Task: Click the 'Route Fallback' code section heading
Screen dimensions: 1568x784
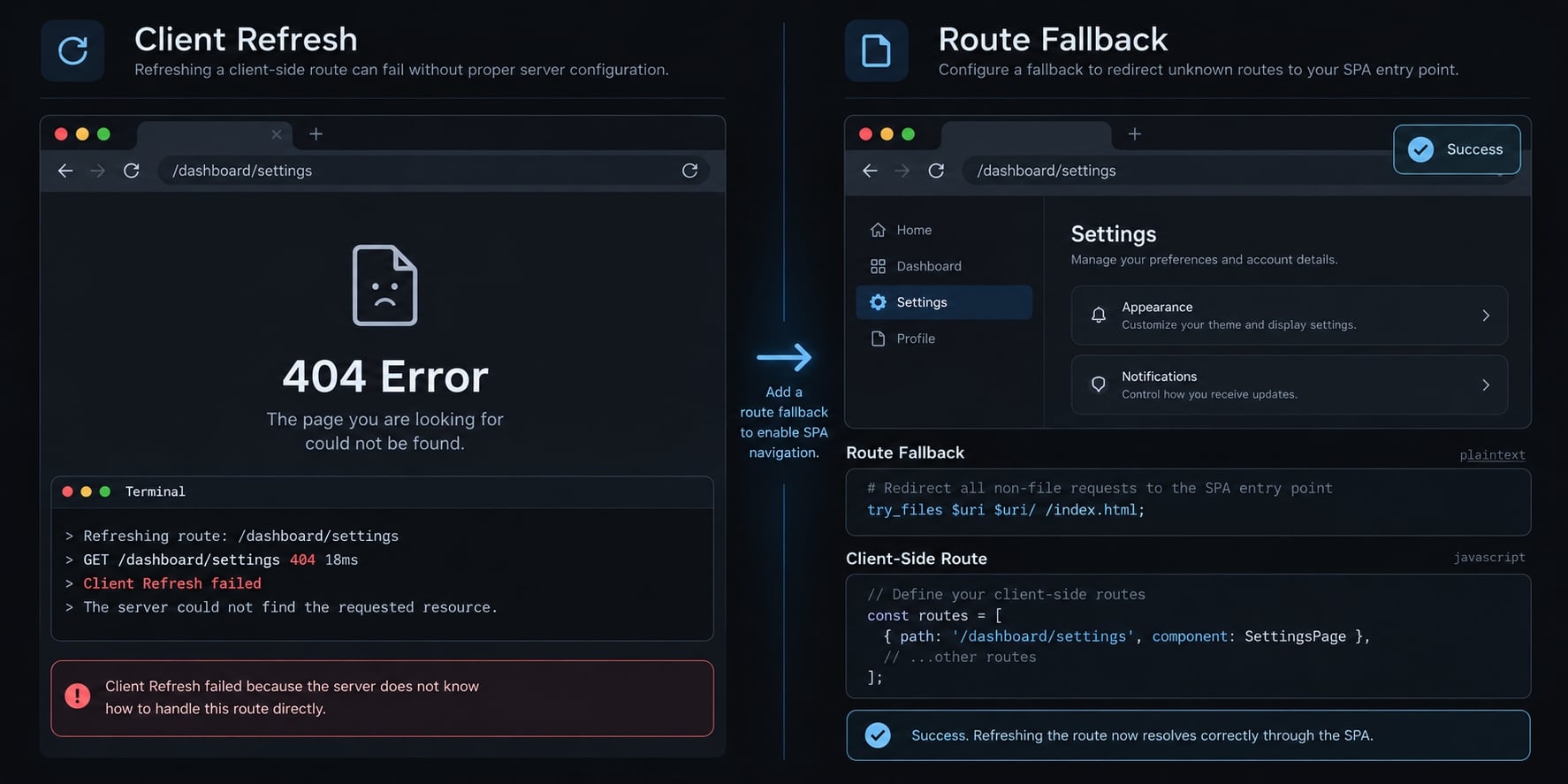Action: (905, 453)
